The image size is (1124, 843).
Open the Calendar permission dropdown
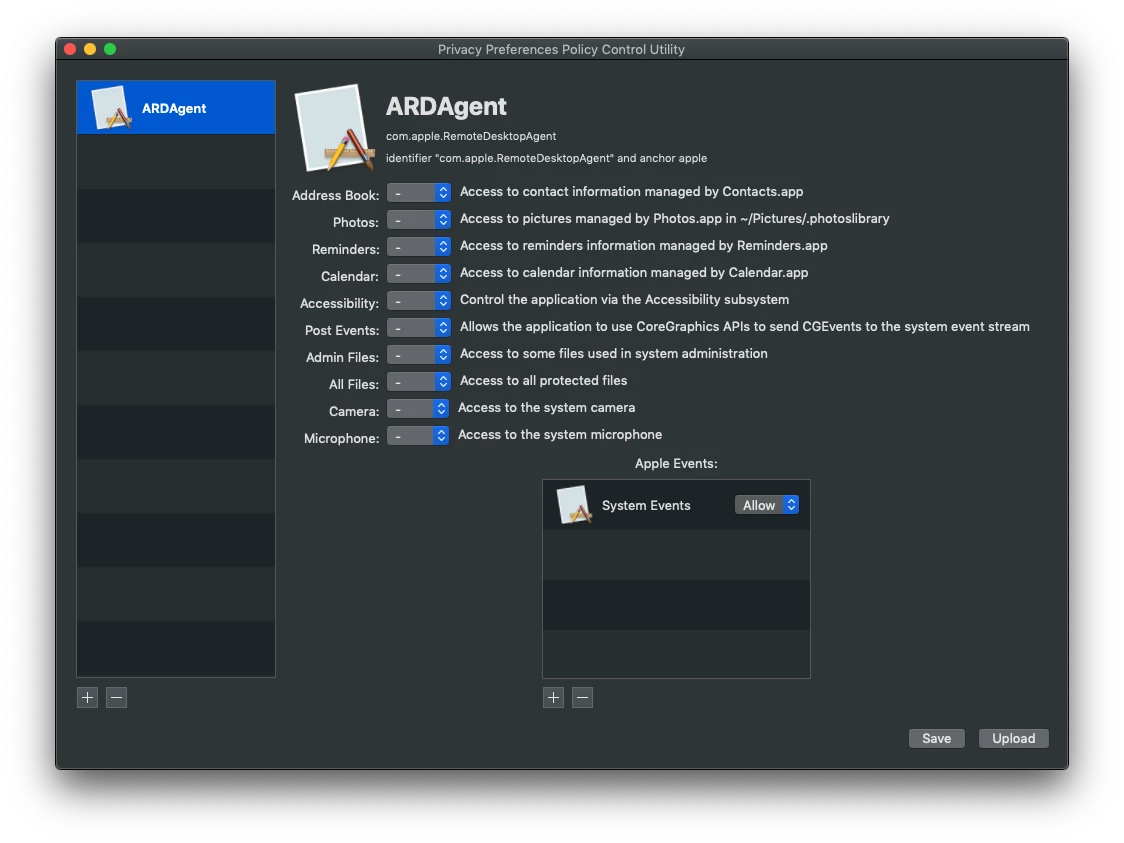pos(419,274)
